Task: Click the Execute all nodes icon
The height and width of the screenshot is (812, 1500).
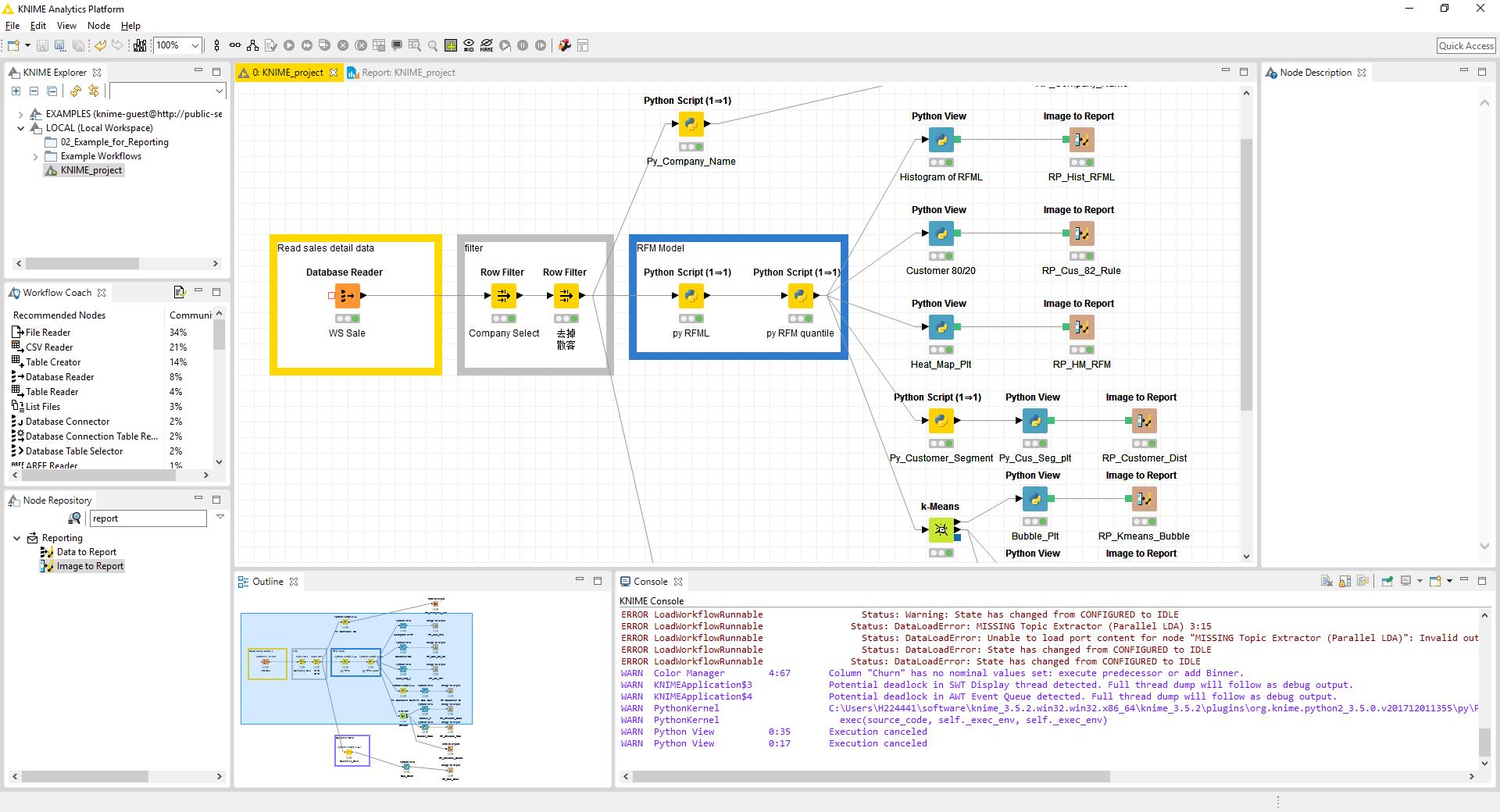Action: pyautogui.click(x=307, y=45)
